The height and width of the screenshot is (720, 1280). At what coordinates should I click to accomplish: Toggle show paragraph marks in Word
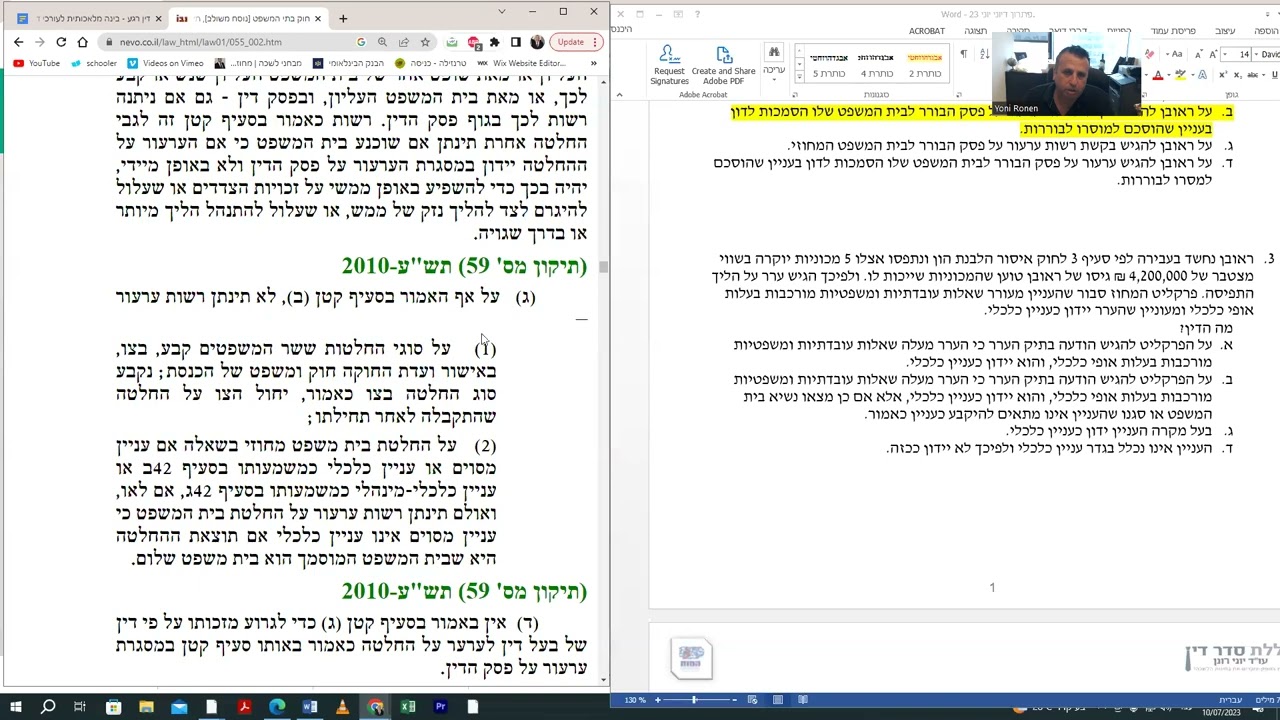(963, 54)
